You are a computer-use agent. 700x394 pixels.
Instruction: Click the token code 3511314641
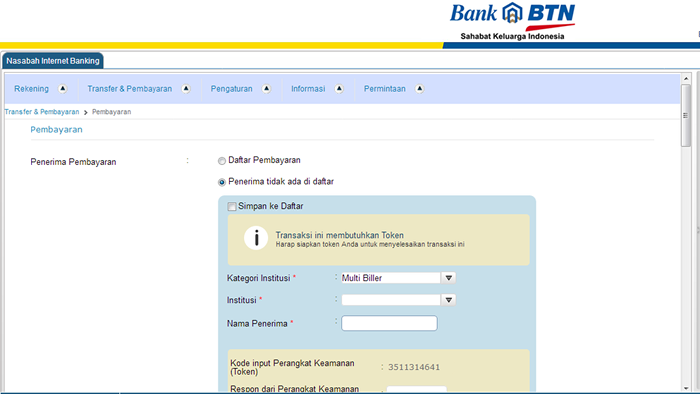tap(414, 367)
